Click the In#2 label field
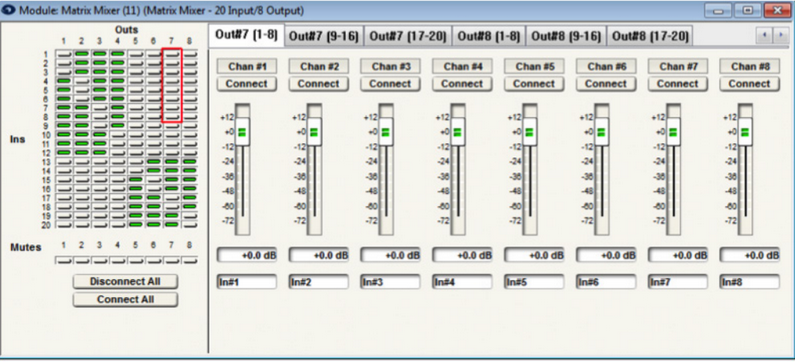 (x=319, y=282)
